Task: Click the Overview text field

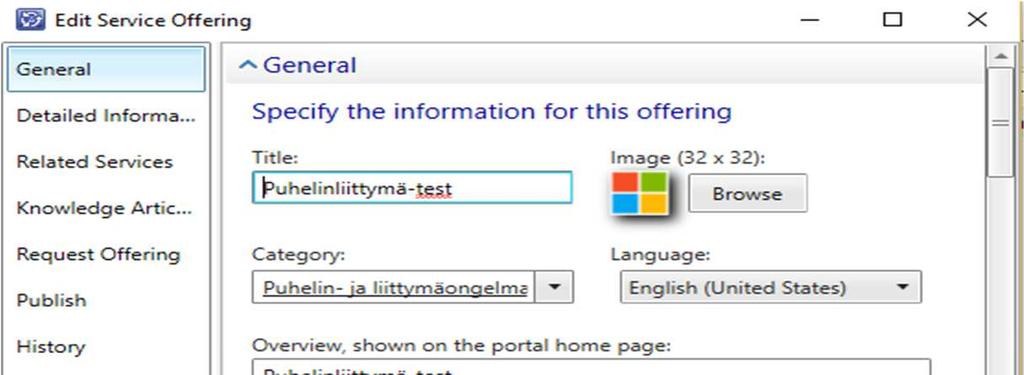Action: pos(591,367)
